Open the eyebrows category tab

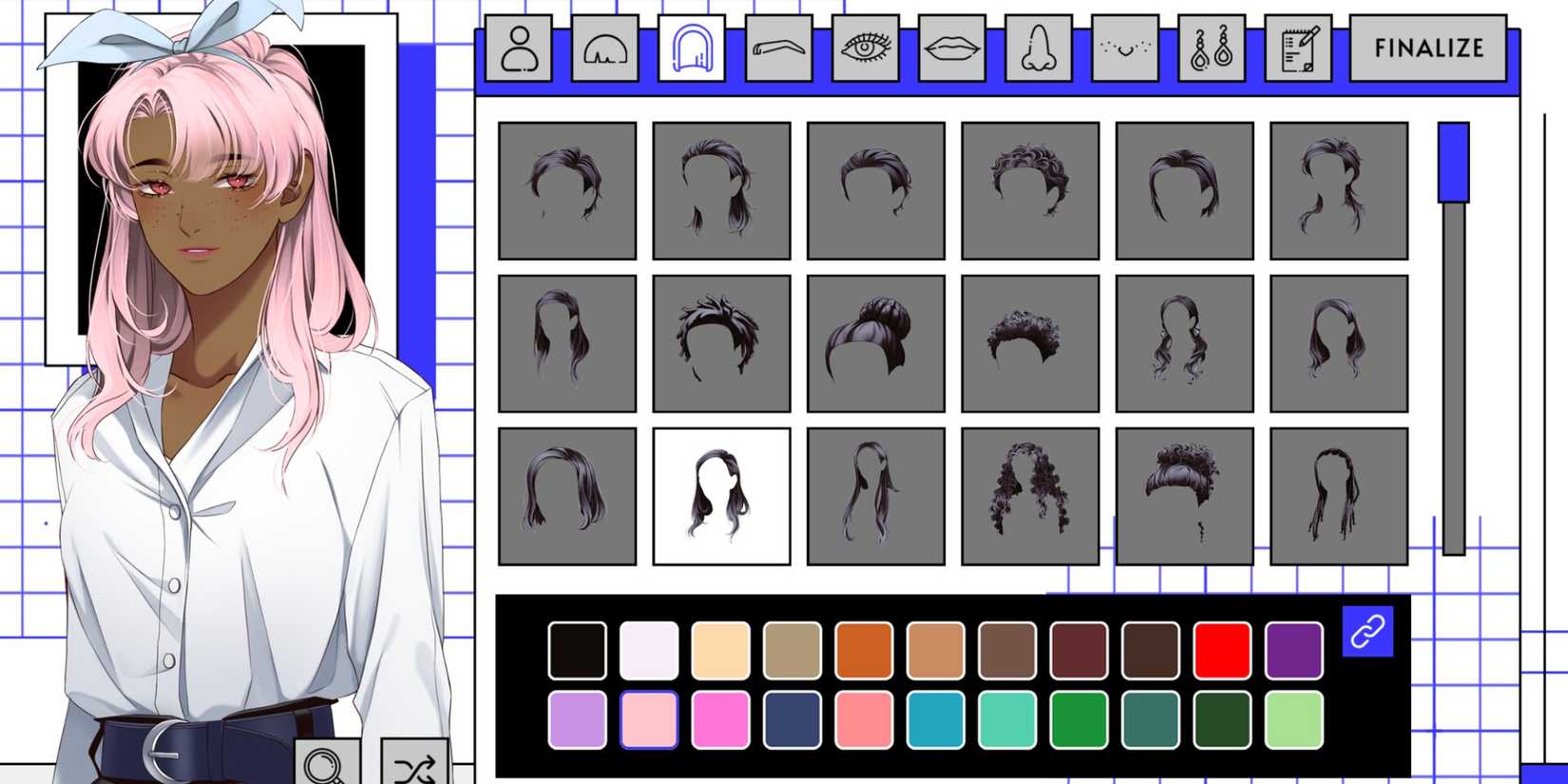[778, 48]
